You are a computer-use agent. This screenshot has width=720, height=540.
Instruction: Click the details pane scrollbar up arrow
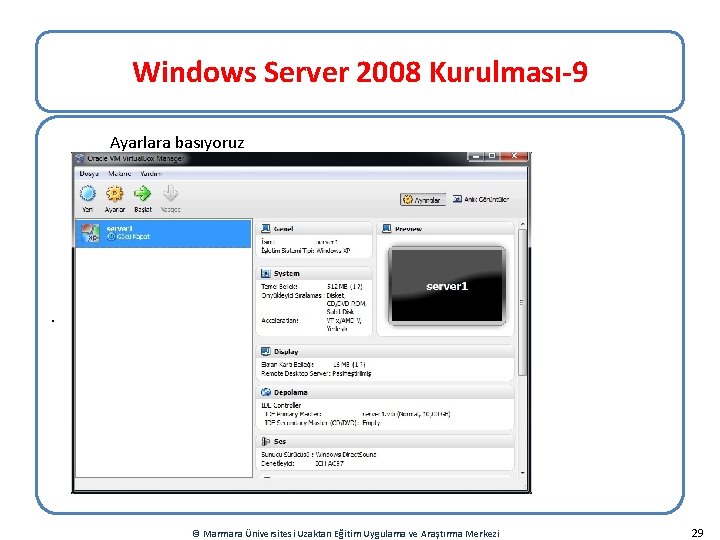click(522, 224)
